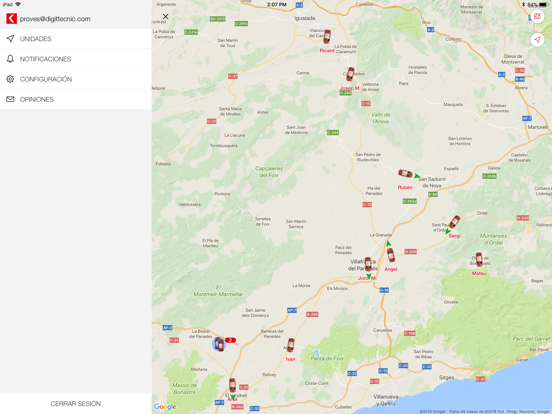Click the Google logo on the map

tap(165, 407)
